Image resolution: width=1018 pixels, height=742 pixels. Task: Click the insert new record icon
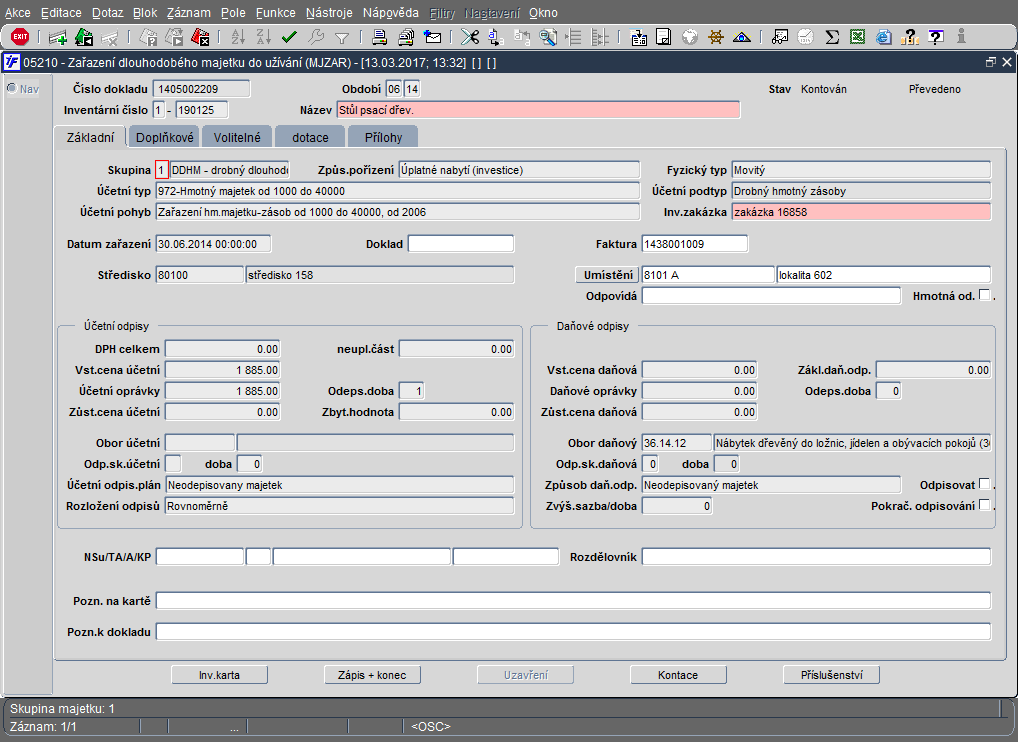pyautogui.click(x=58, y=38)
